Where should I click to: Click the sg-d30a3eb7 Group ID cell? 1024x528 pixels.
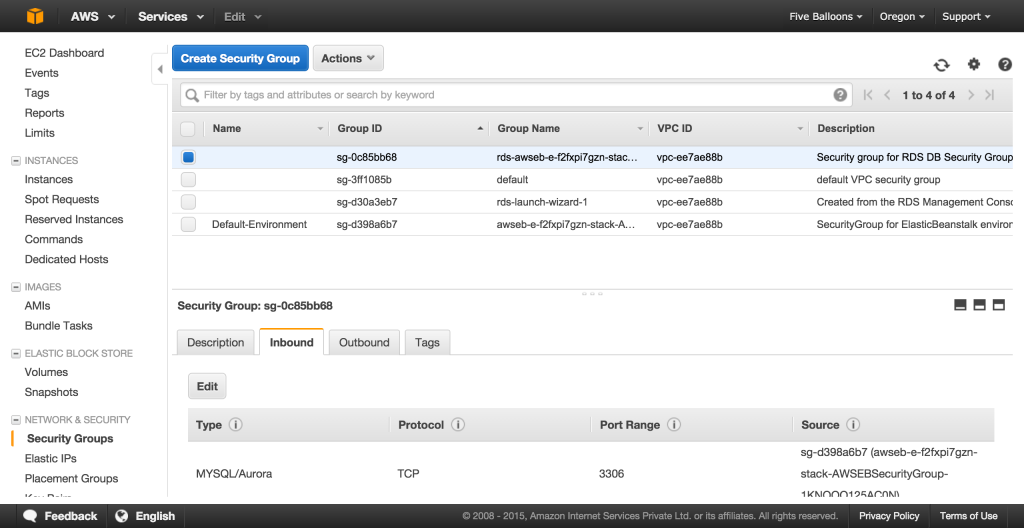point(367,202)
